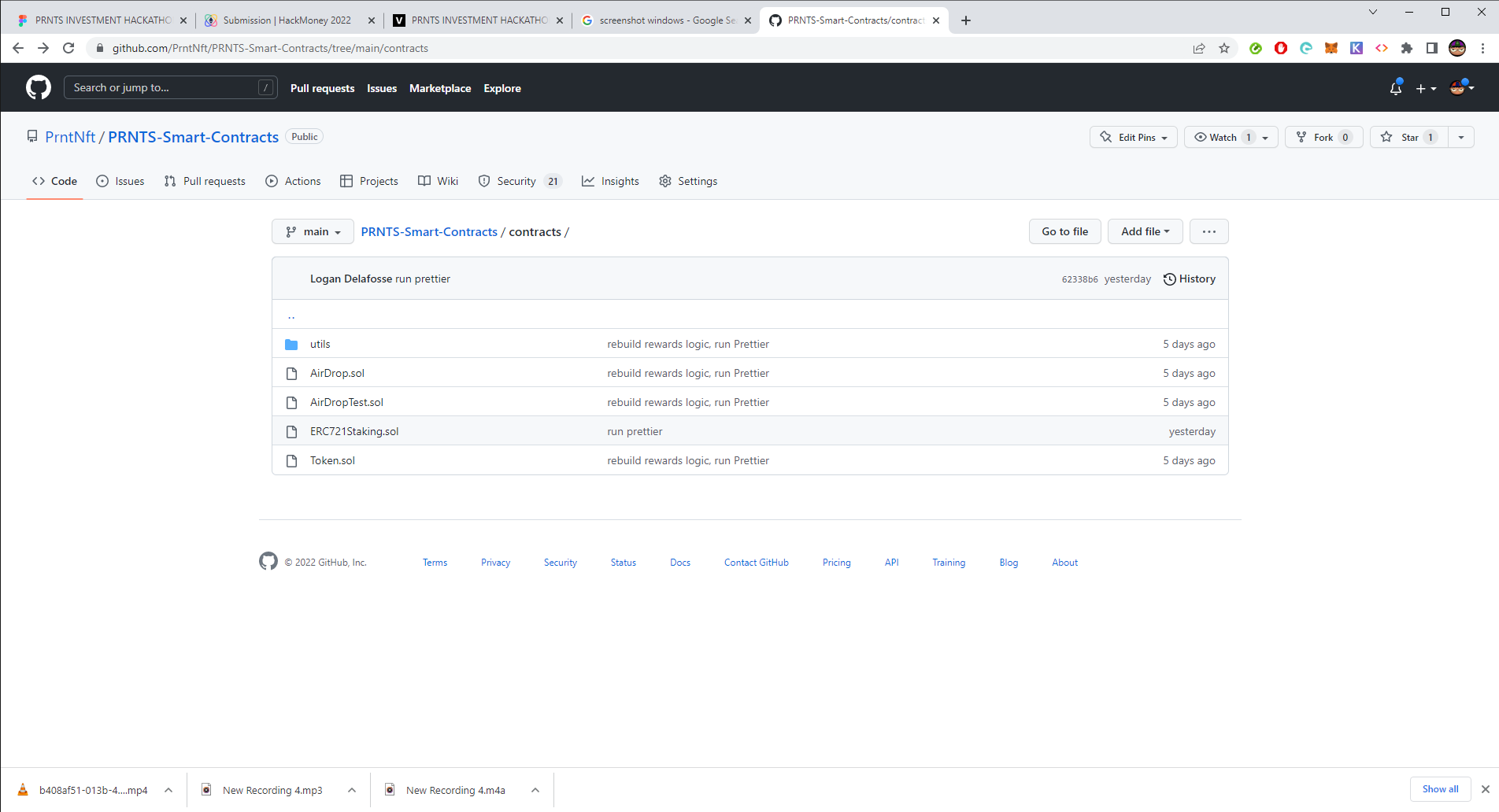
Task: Open the Chrome side panel icon
Action: [x=1432, y=48]
